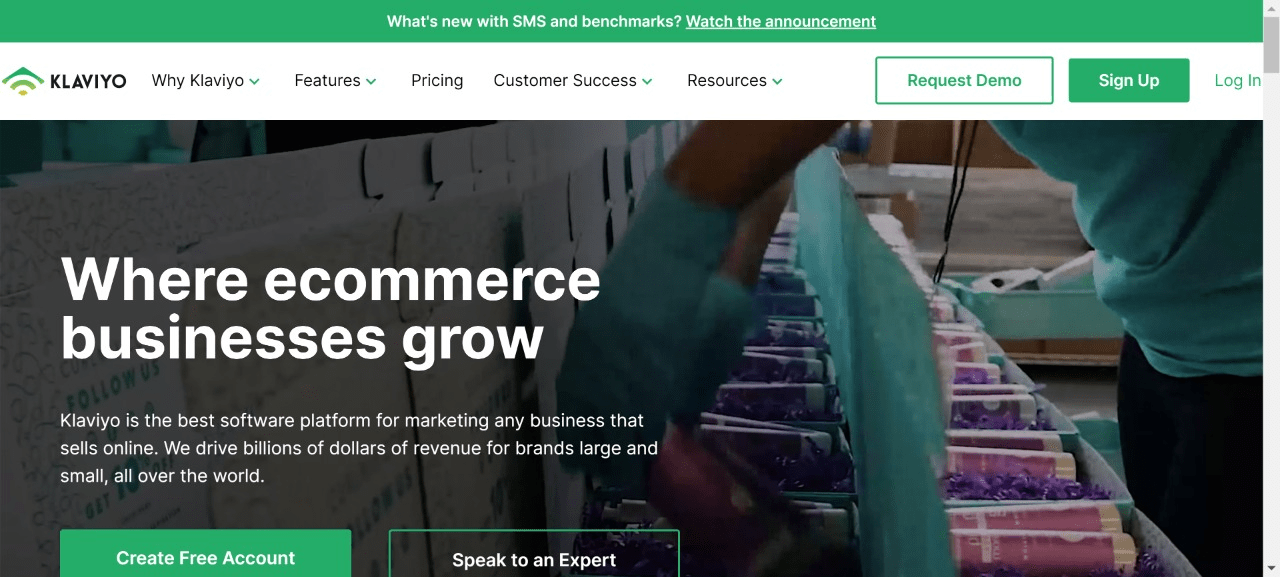Click the Klaviyo wordmark text
This screenshot has height=577, width=1280.
(x=88, y=81)
